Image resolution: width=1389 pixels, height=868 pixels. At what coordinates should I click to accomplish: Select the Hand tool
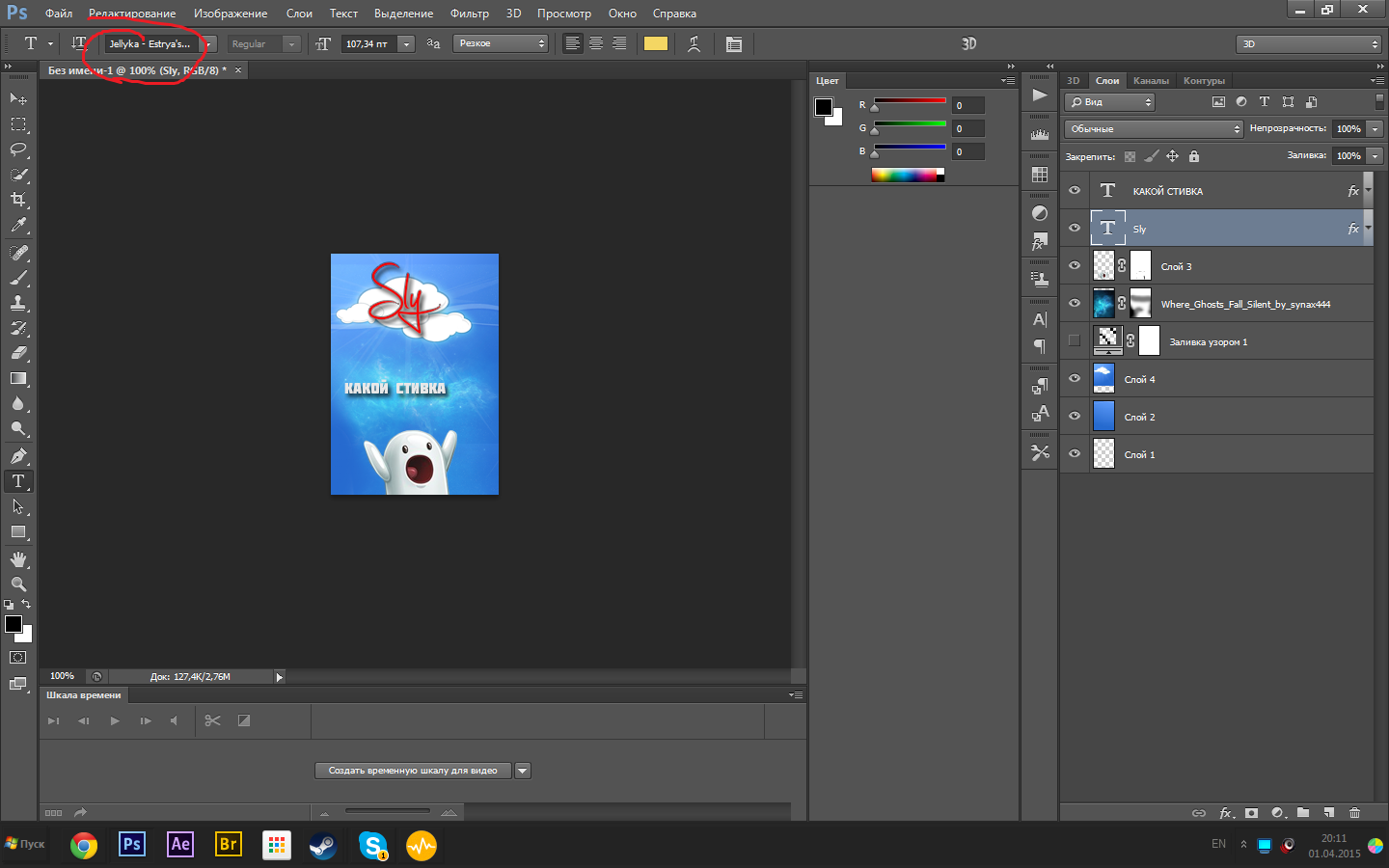click(x=18, y=559)
